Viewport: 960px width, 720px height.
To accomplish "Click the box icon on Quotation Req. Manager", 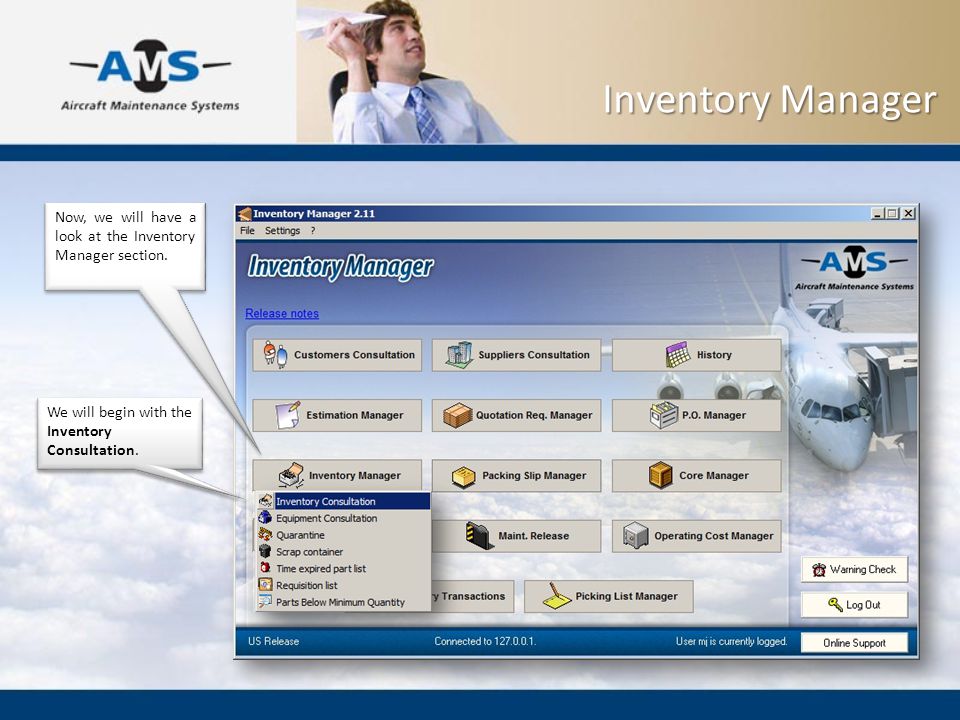I will [457, 415].
